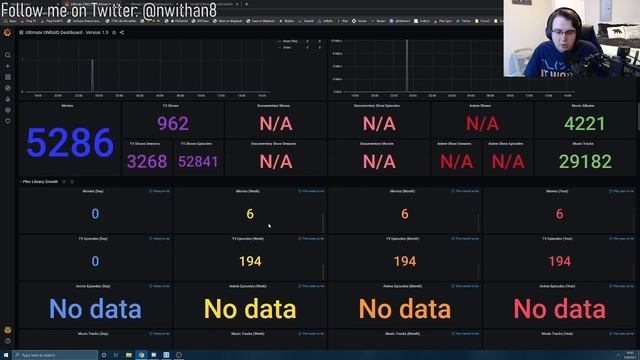Image resolution: width=640 pixels, height=360 pixels.
Task: Open the Music Tracks panel title menu
Action: pos(583,144)
